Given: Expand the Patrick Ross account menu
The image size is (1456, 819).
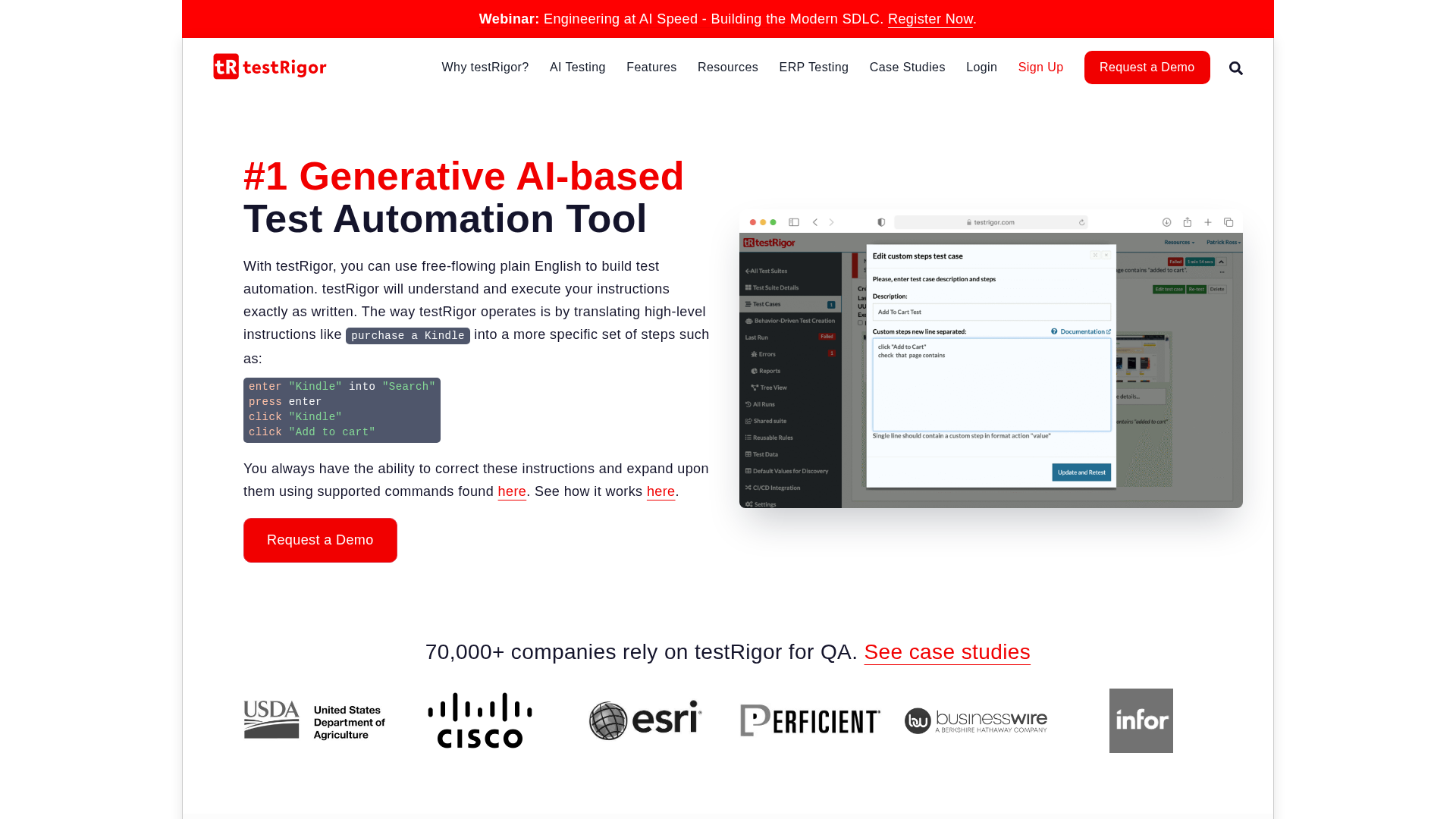Looking at the screenshot, I should [1222, 242].
